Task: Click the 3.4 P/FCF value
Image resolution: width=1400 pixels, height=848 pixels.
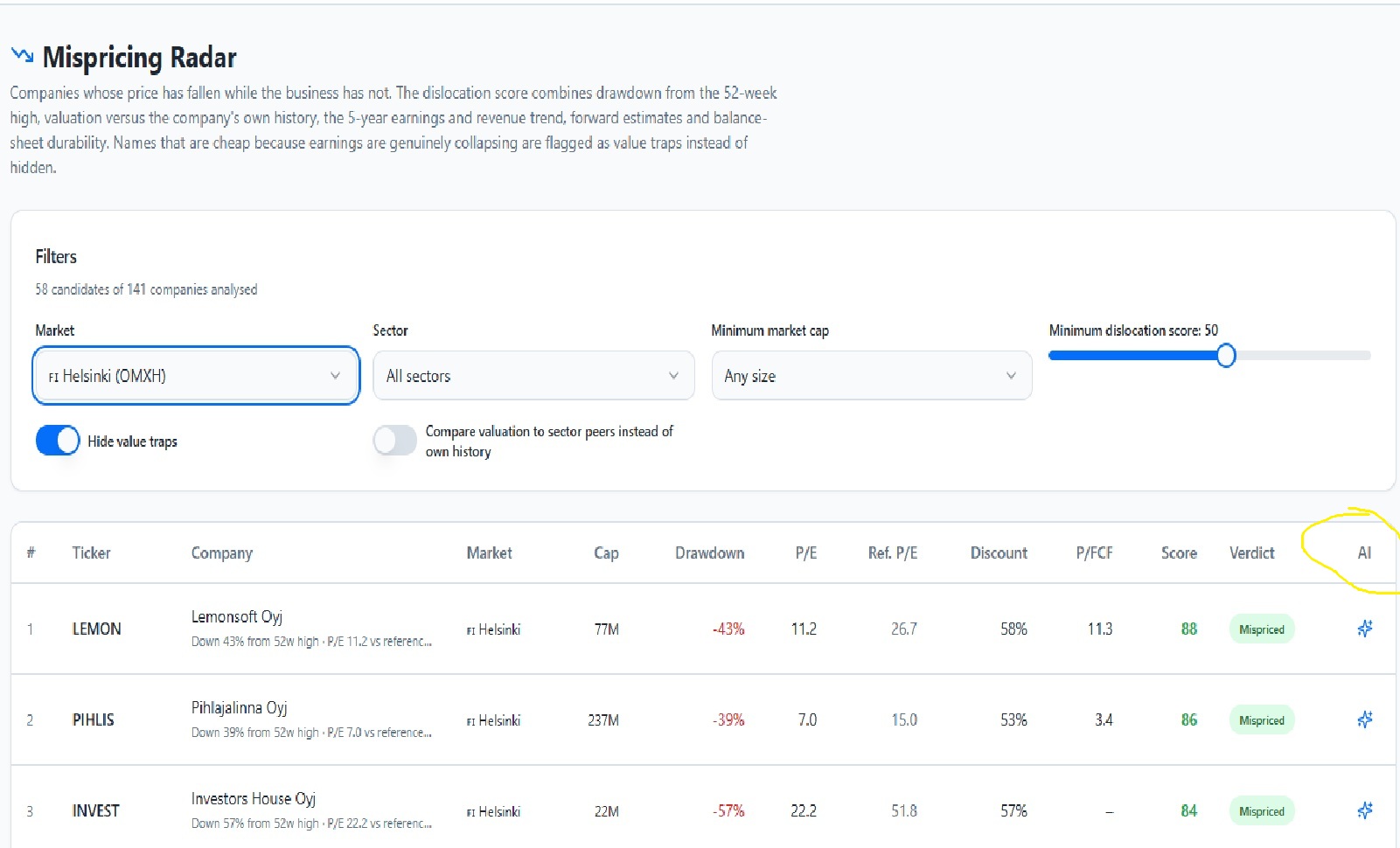Action: (x=1104, y=719)
